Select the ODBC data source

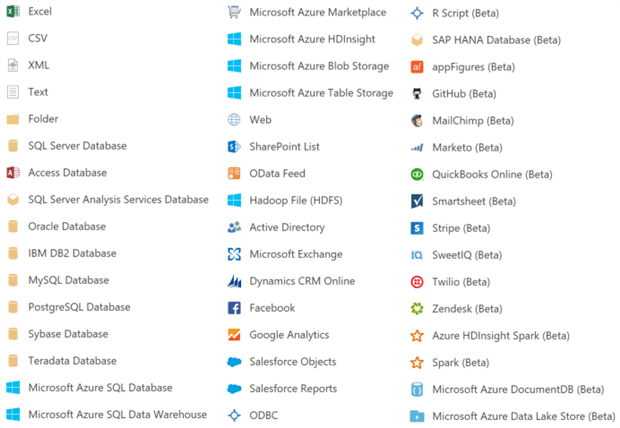tap(253, 415)
